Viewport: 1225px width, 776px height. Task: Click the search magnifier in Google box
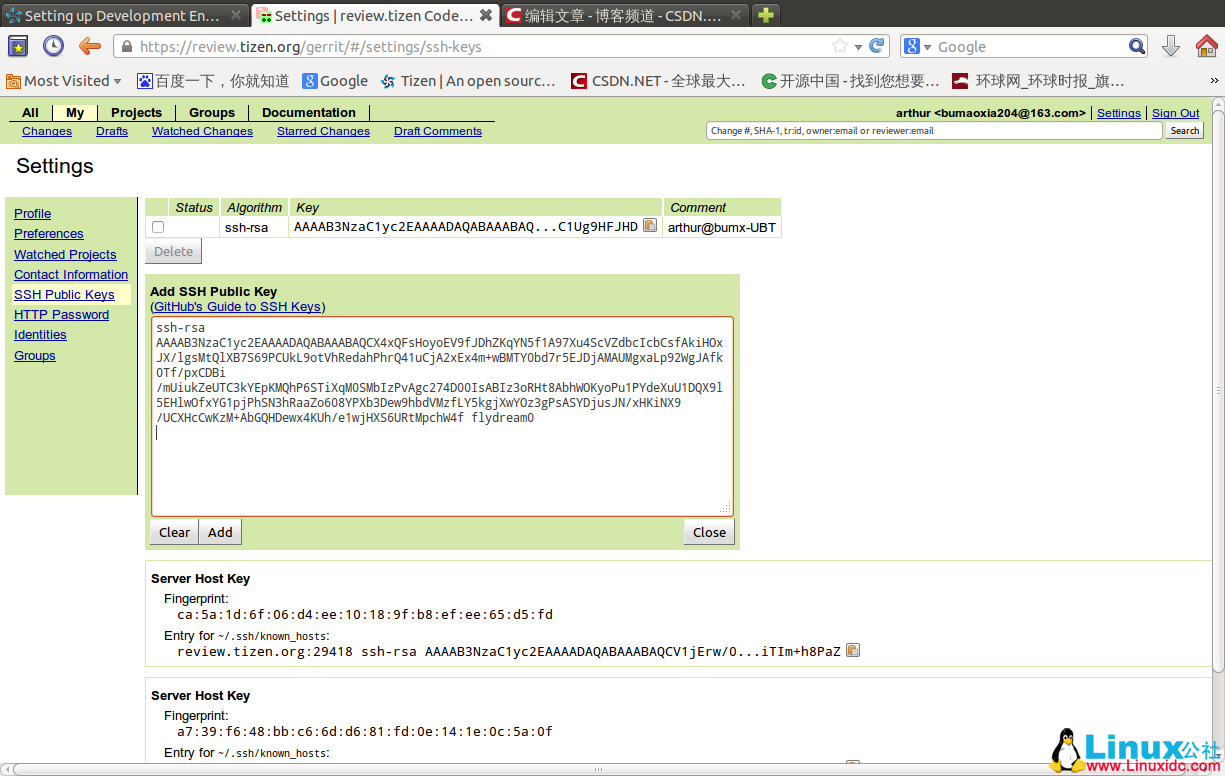pyautogui.click(x=1137, y=46)
